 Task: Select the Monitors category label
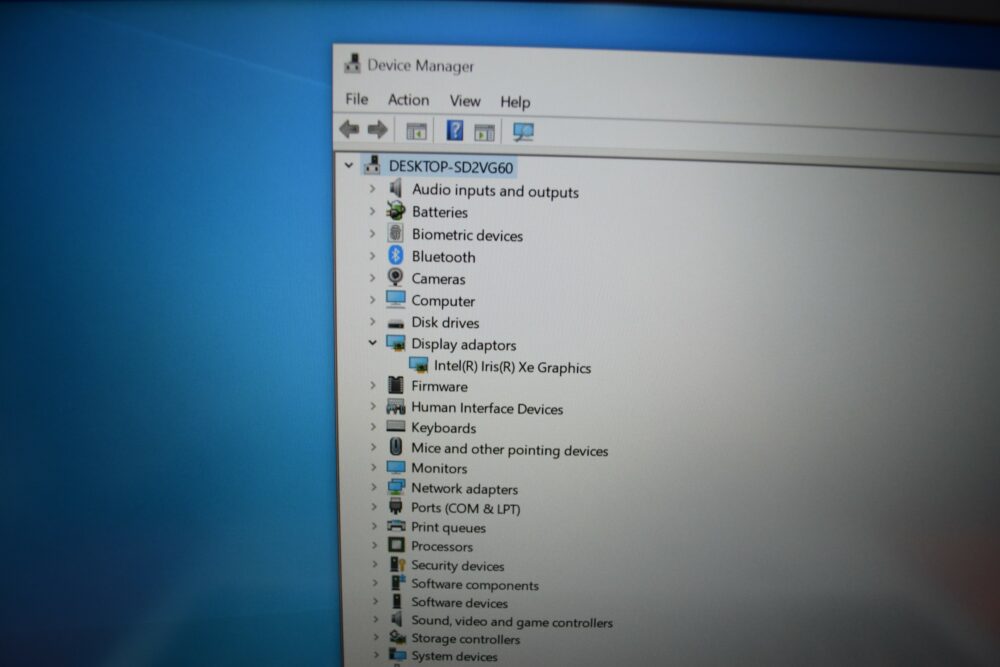439,468
